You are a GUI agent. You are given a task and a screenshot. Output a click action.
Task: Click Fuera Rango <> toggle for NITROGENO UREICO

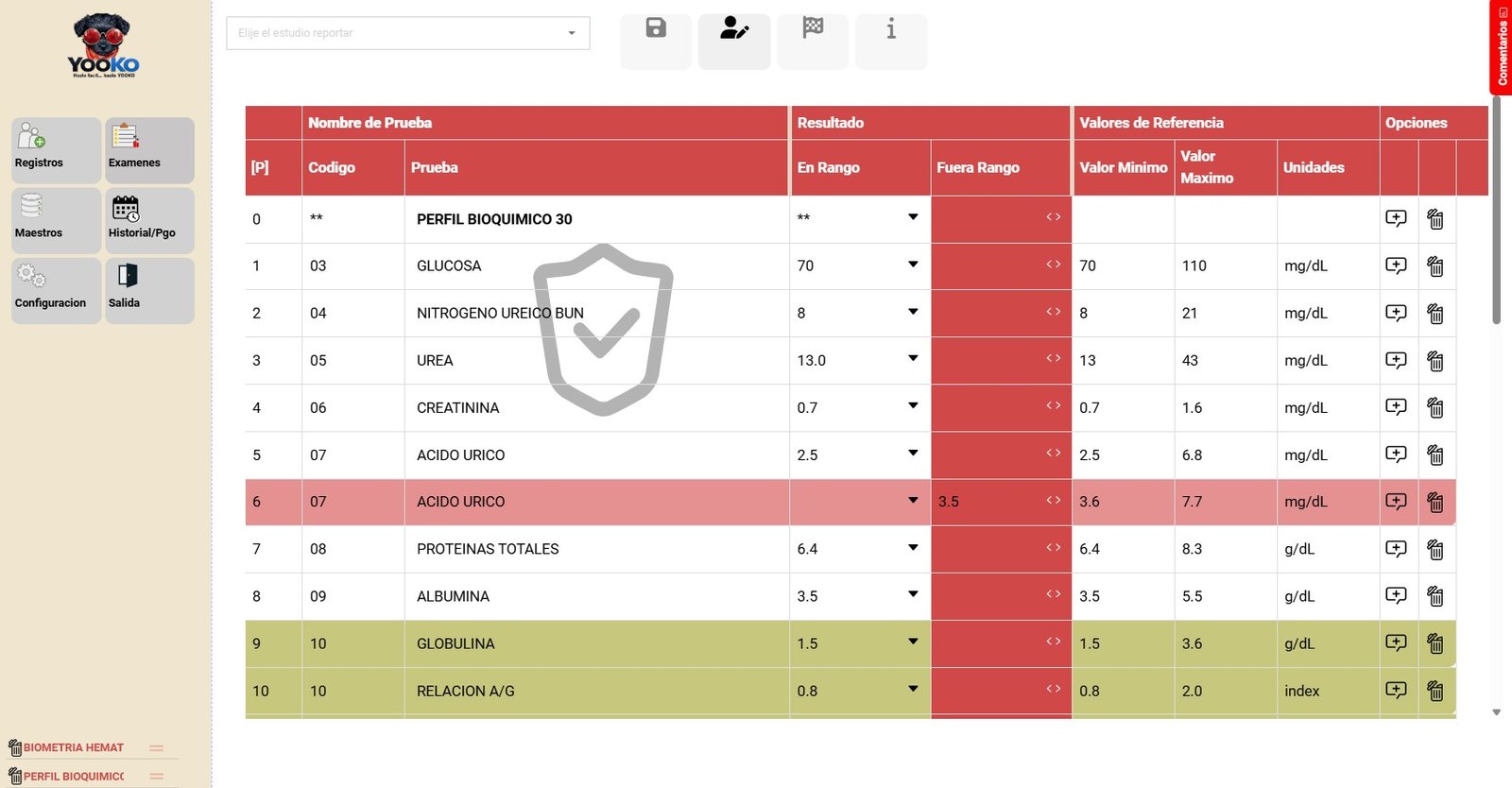1054,312
